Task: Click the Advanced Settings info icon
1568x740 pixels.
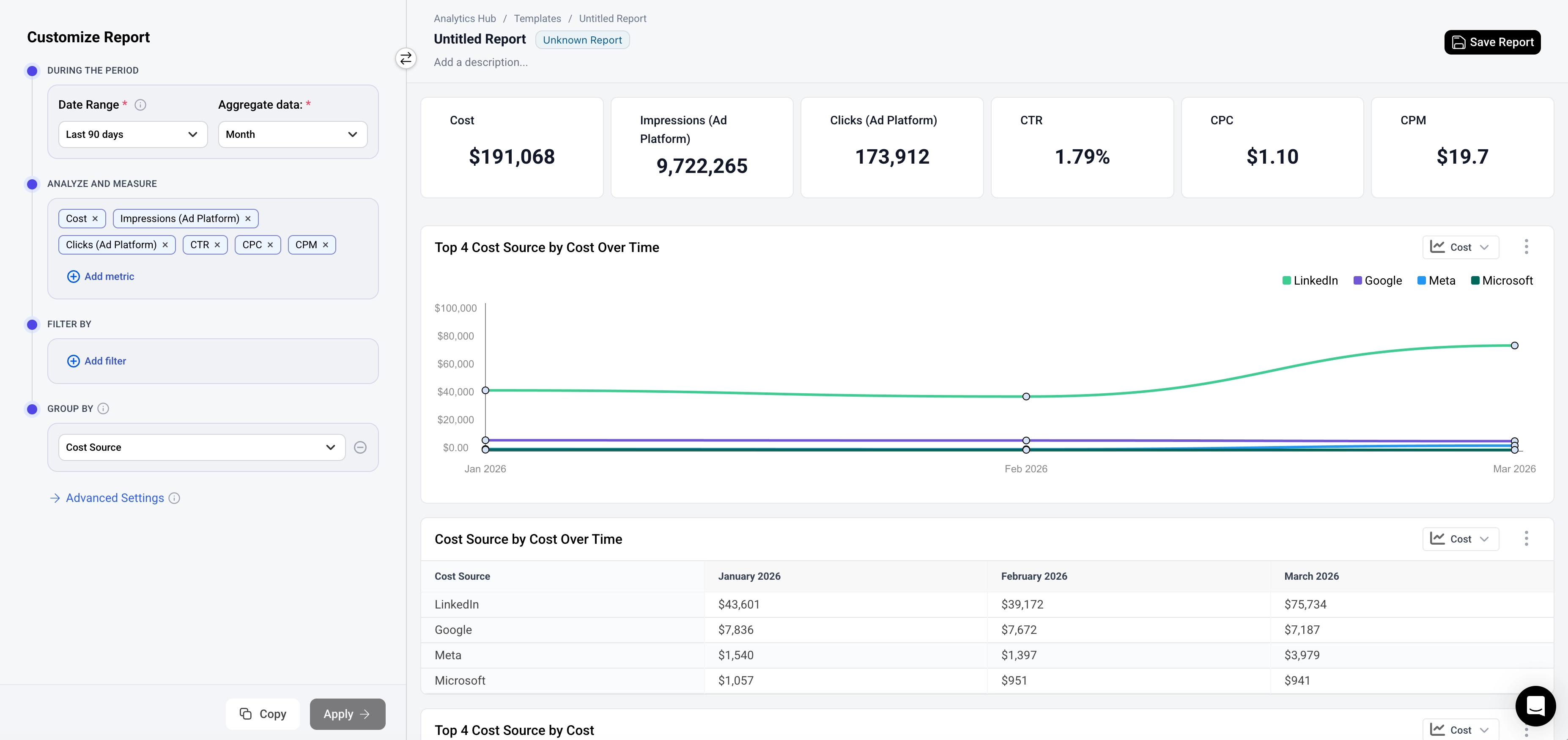Action: point(174,498)
